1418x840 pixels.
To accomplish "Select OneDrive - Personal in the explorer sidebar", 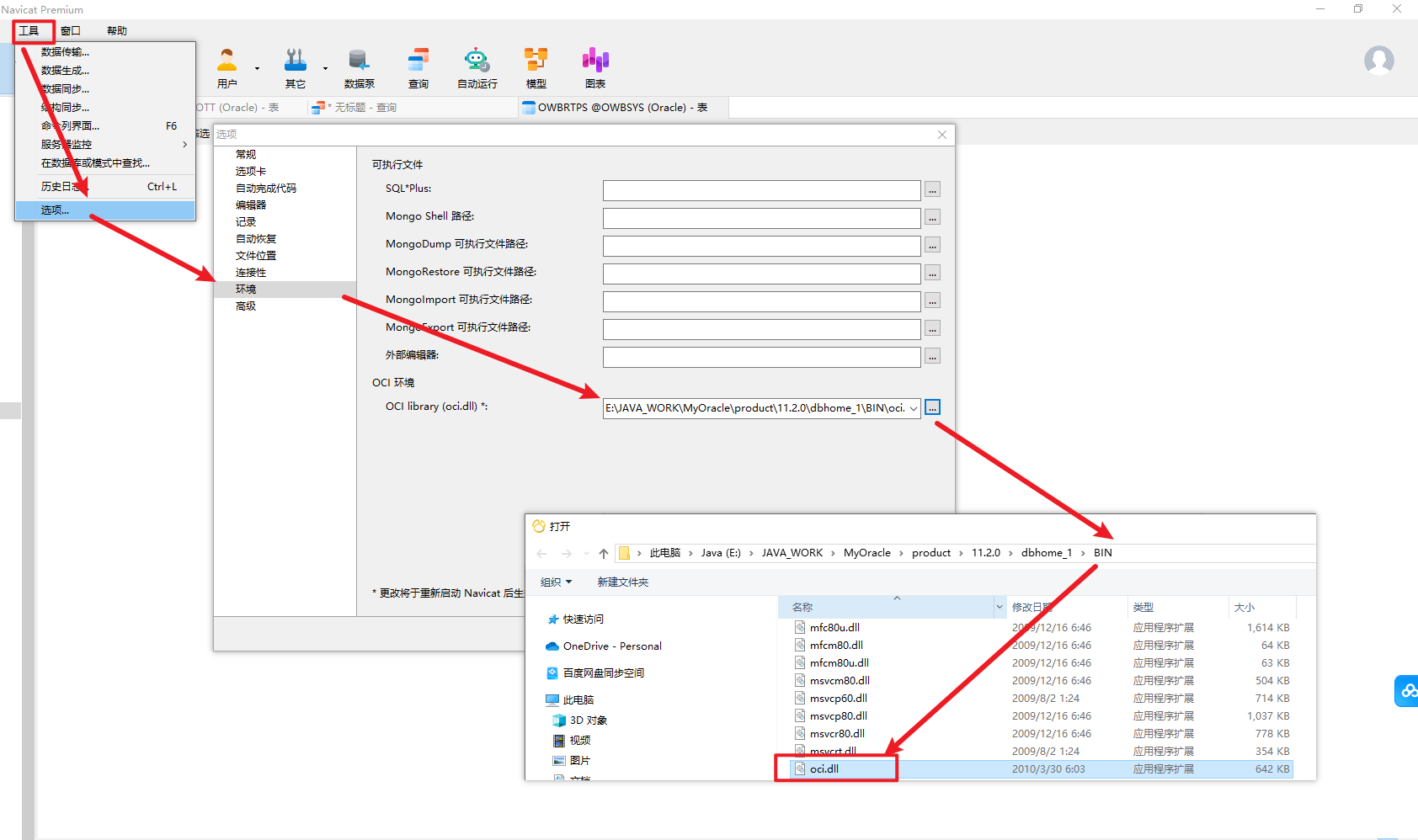I will [x=610, y=646].
